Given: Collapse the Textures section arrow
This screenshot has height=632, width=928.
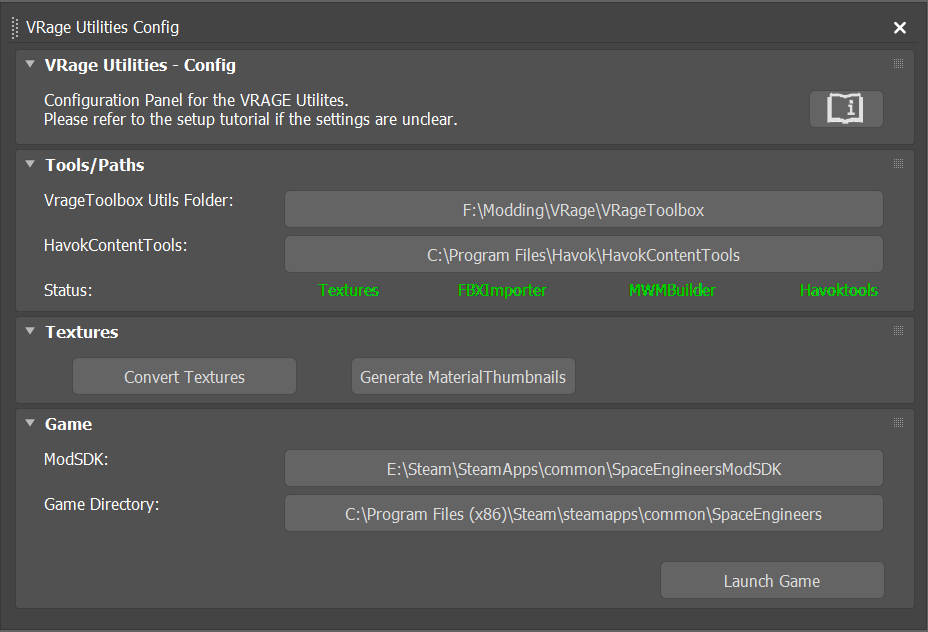Looking at the screenshot, I should click(x=30, y=332).
